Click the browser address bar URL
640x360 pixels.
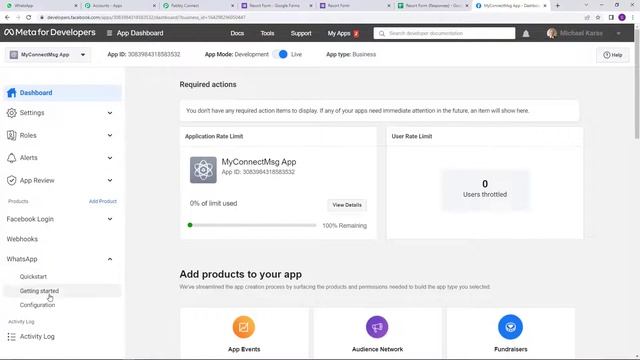(x=146, y=18)
